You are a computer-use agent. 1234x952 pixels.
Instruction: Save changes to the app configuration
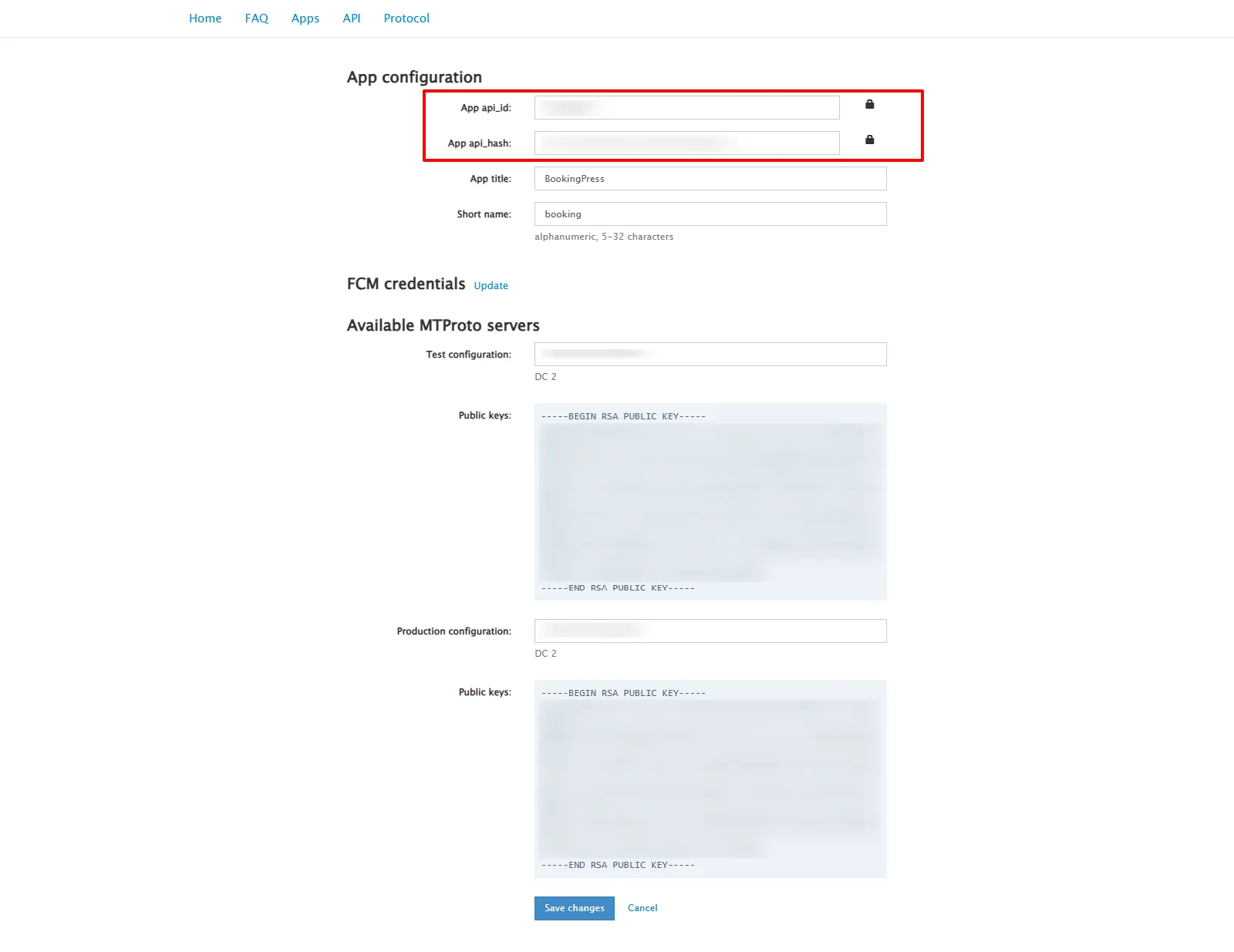tap(575, 908)
